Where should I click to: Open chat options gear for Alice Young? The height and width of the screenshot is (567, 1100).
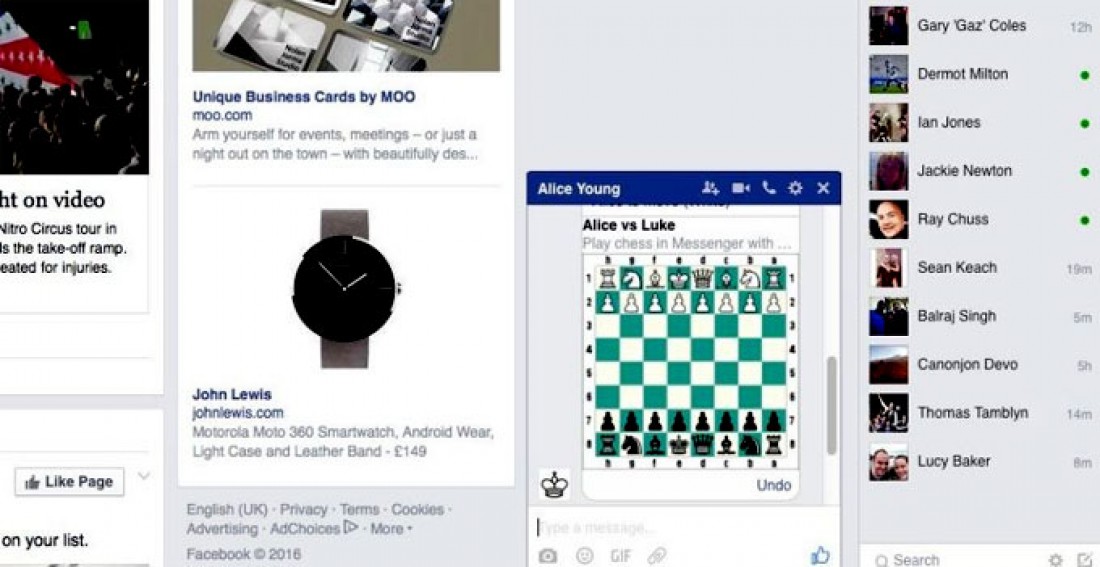tap(795, 188)
